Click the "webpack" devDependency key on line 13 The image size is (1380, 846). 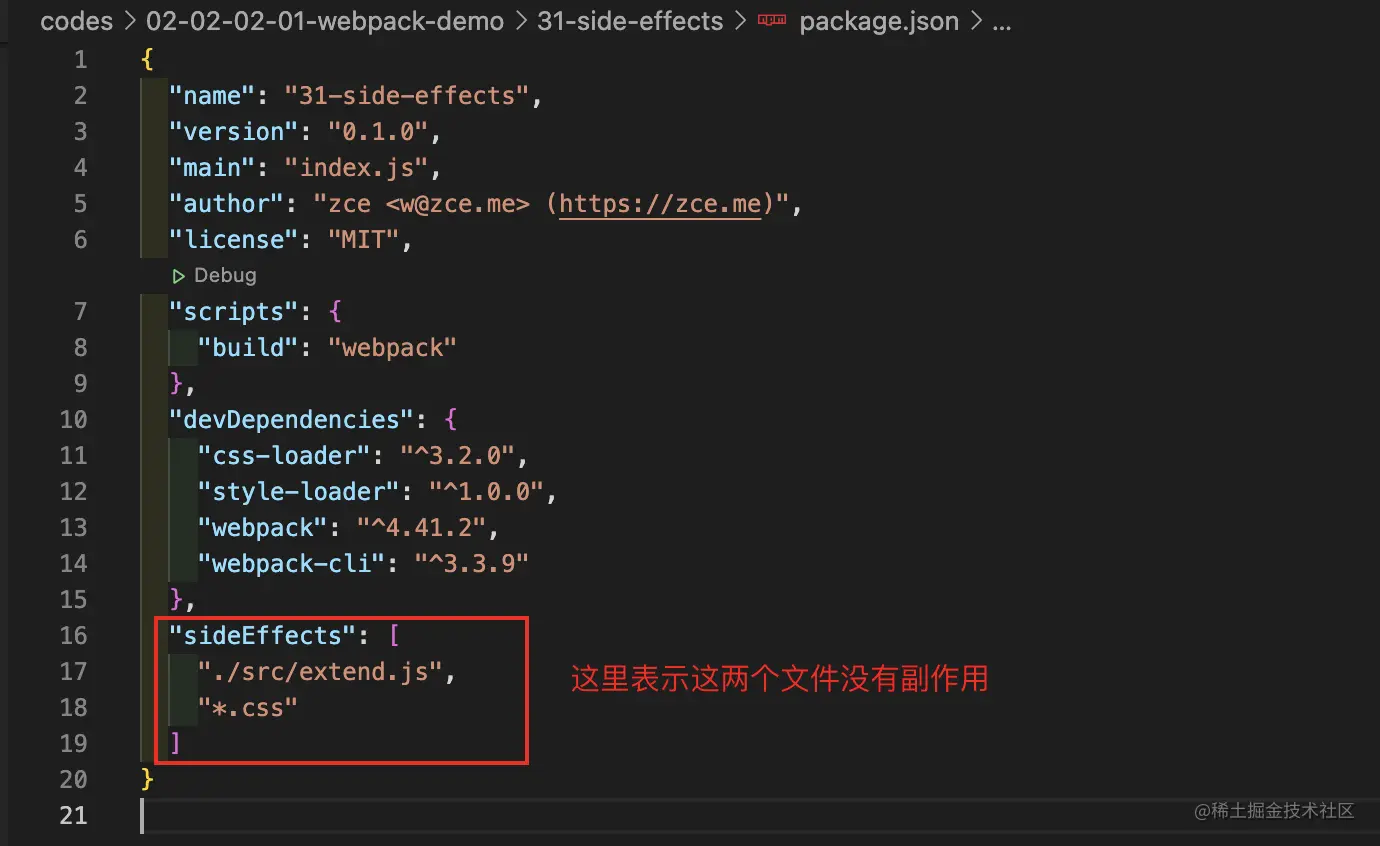click(263, 528)
